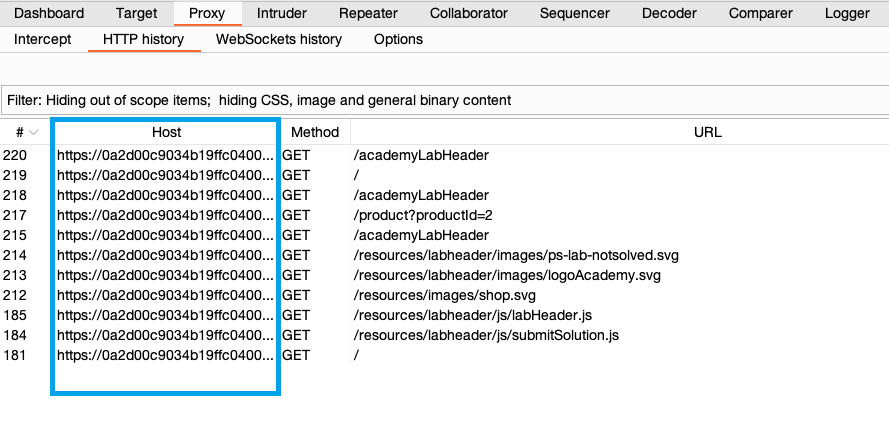Screen dimensions: 889x441
Task: Sort by the Method column header
Action: (315, 132)
